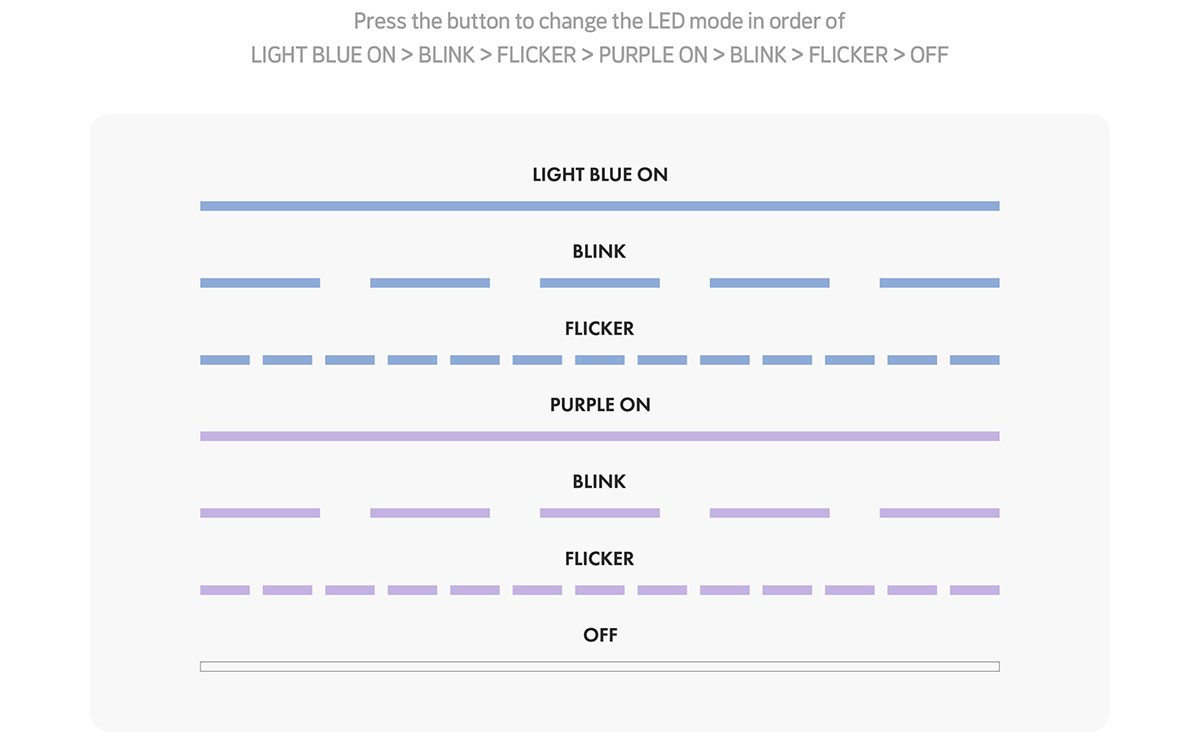This screenshot has width=1200, height=750.
Task: Click first purple flicker dash
Action: [x=225, y=590]
